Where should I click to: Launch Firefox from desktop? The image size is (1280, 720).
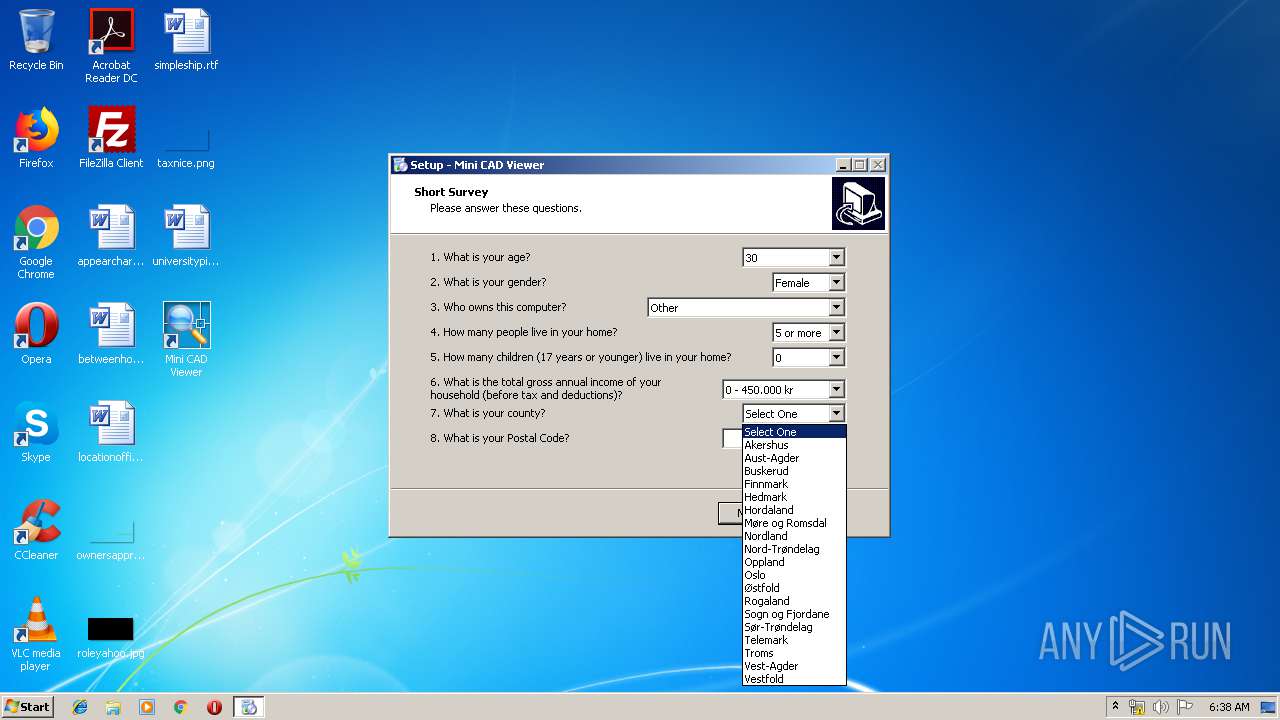click(x=36, y=138)
